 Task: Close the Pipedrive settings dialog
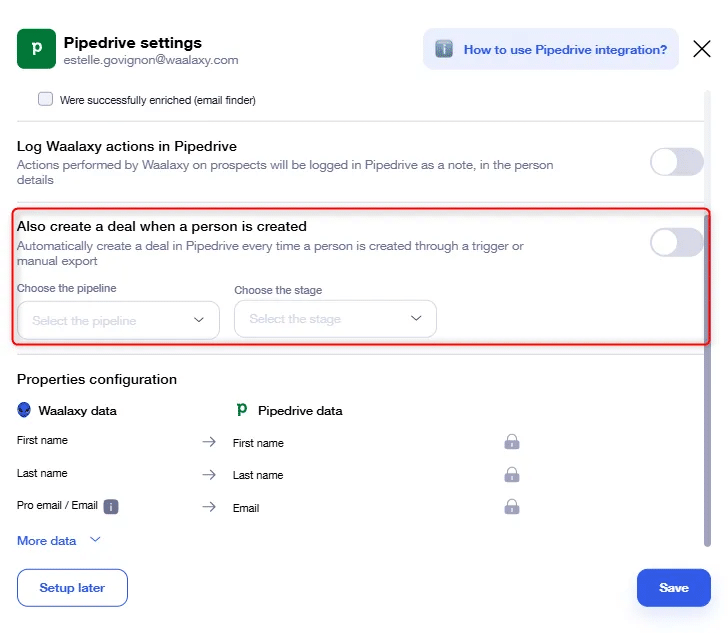click(702, 49)
